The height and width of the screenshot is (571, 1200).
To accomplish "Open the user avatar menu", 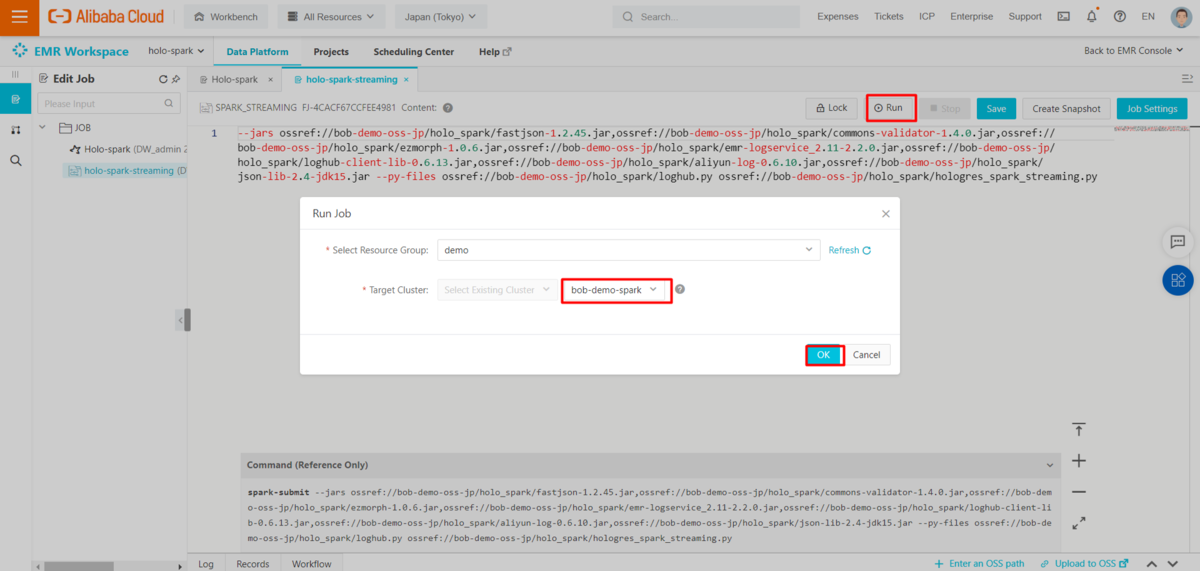I will coord(1182,17).
